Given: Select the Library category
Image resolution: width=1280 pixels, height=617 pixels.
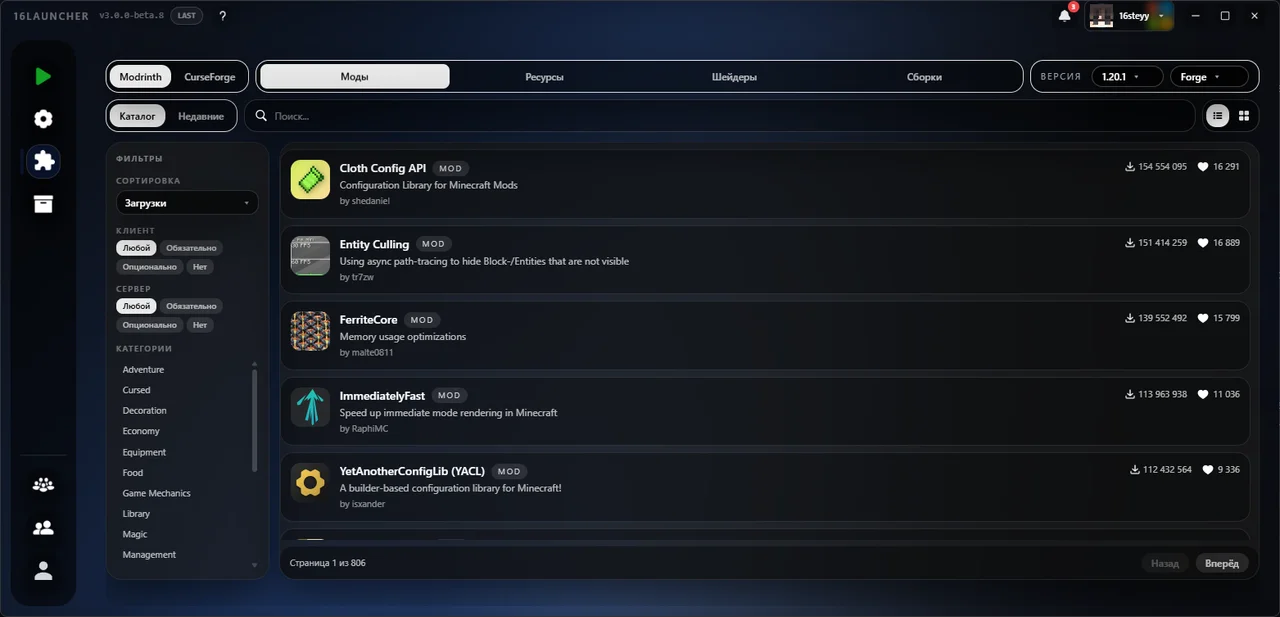Looking at the screenshot, I should [x=136, y=514].
